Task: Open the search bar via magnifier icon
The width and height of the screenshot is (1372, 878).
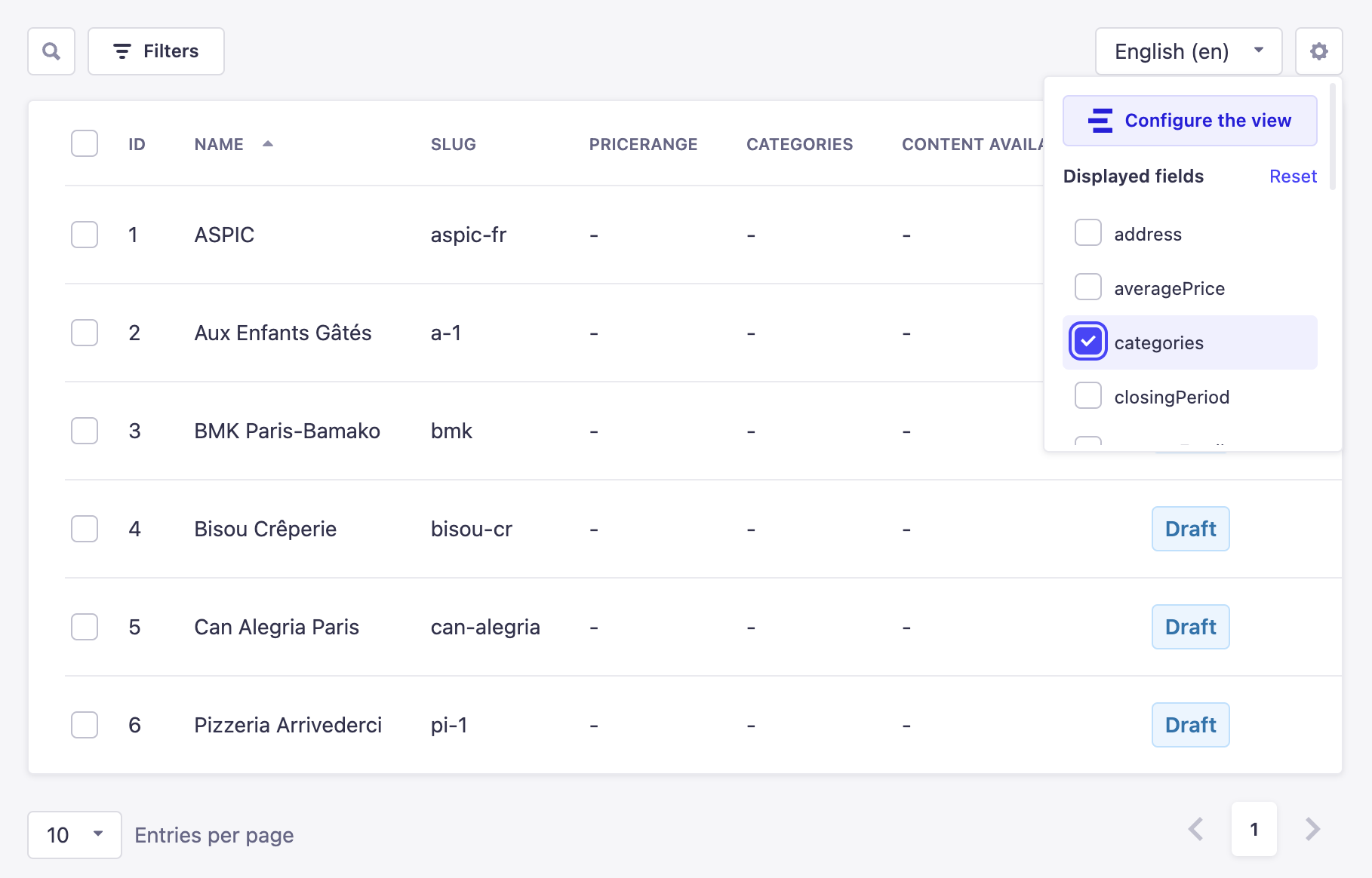Action: point(51,51)
